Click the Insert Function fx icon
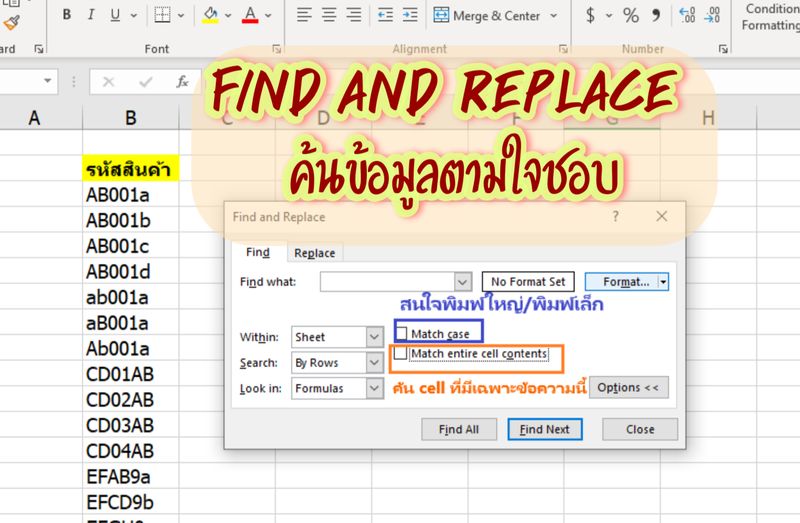Image resolution: width=800 pixels, height=523 pixels. pyautogui.click(x=182, y=81)
